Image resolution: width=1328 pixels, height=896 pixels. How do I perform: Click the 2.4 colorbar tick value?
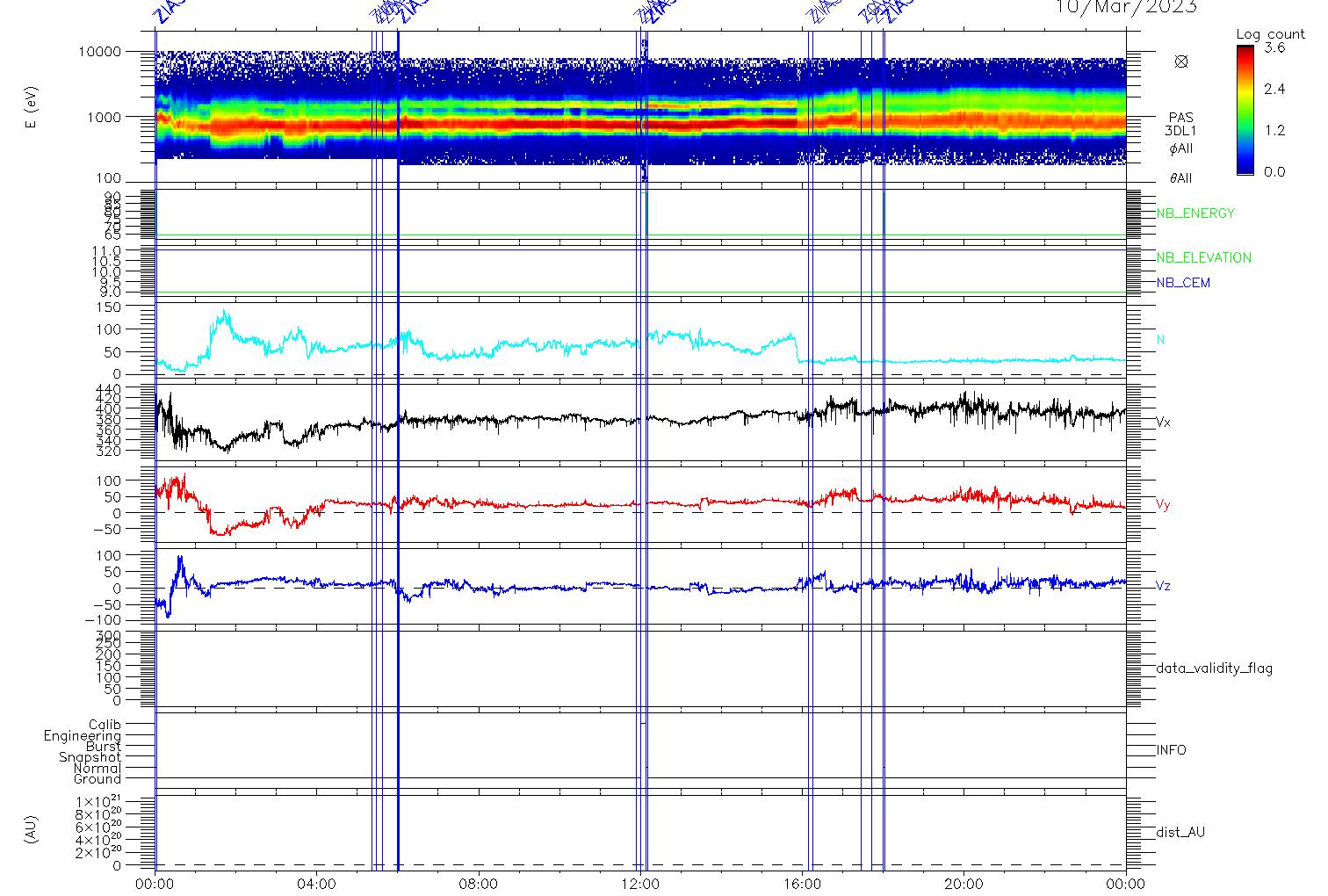coord(1274,90)
